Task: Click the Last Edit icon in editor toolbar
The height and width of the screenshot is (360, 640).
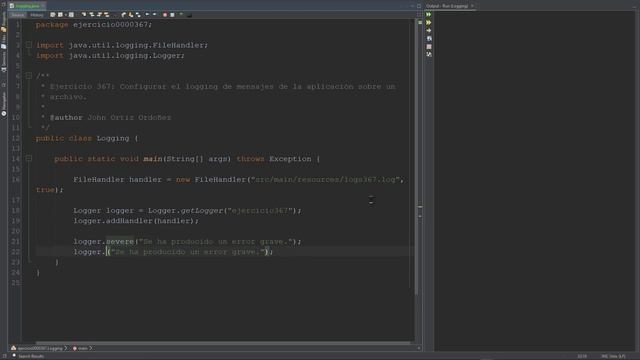Action: click(53, 15)
